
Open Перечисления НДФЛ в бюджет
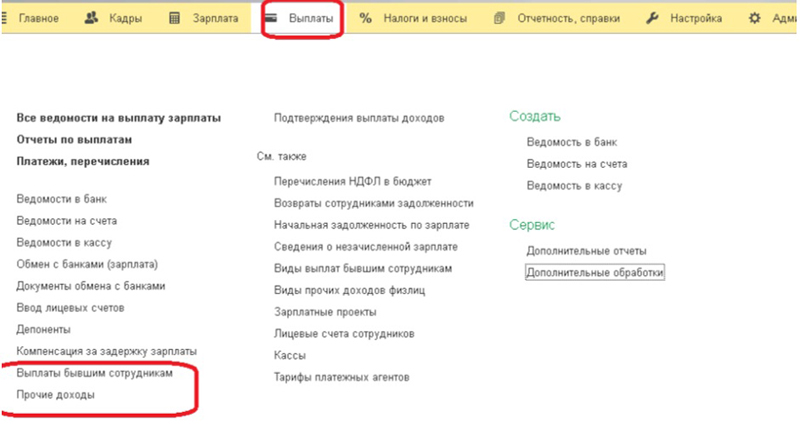click(x=353, y=182)
